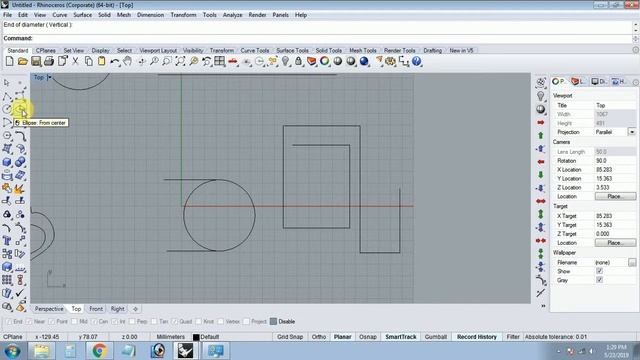Screen dimensions: 640x360
Task: Toggle the End osnap checkbox
Action: click(9, 322)
